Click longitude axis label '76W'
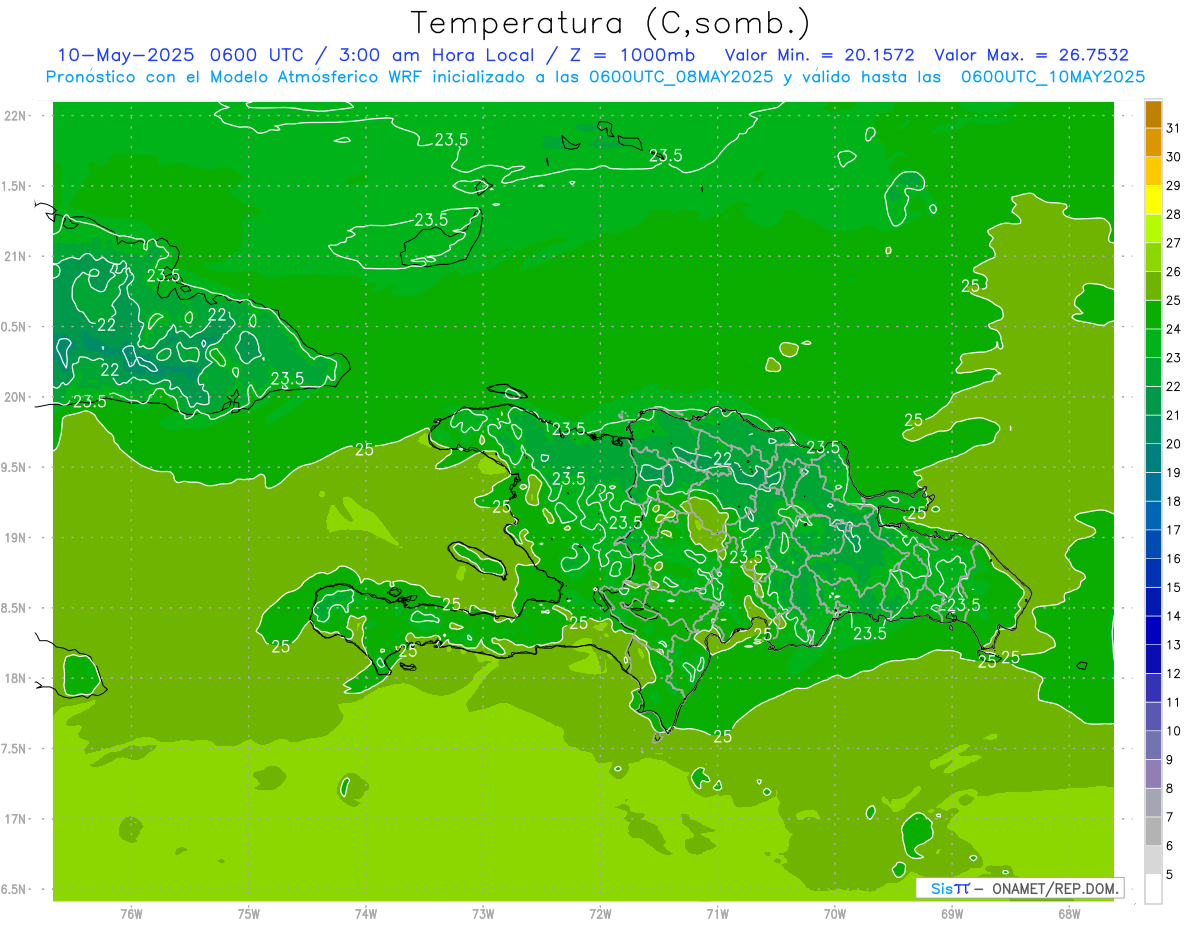The width and height of the screenshot is (1200, 927). click(x=131, y=914)
